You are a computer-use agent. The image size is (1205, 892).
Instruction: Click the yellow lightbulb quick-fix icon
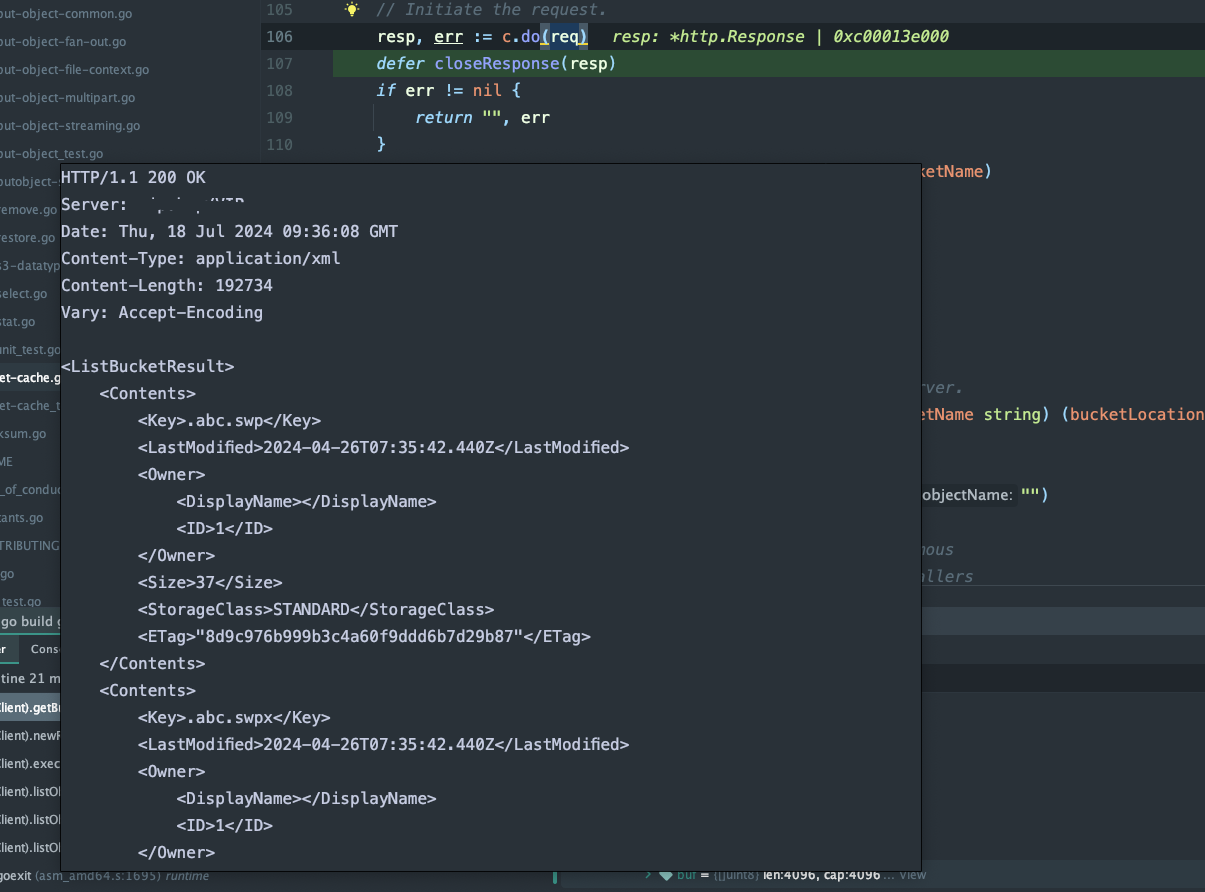click(x=351, y=9)
